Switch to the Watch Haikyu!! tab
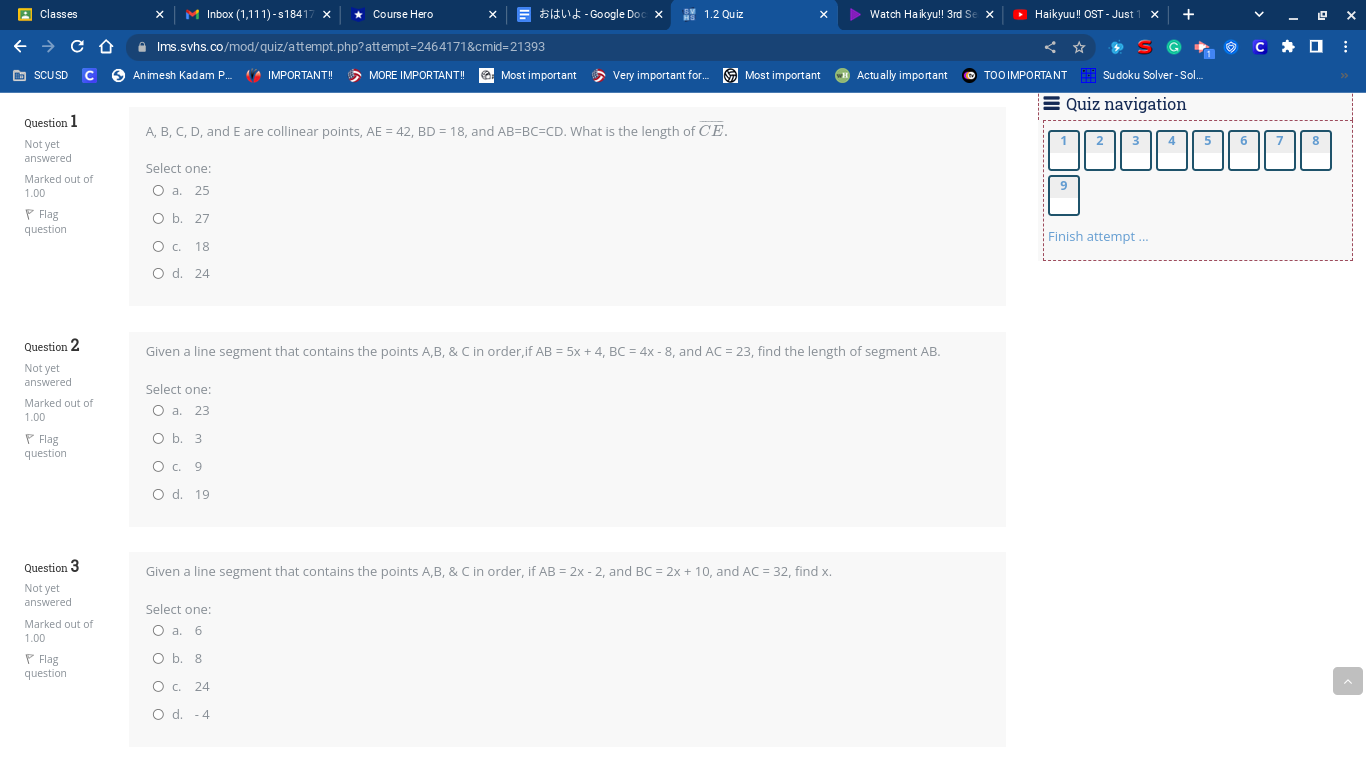This screenshot has width=1366, height=768. coord(918,15)
